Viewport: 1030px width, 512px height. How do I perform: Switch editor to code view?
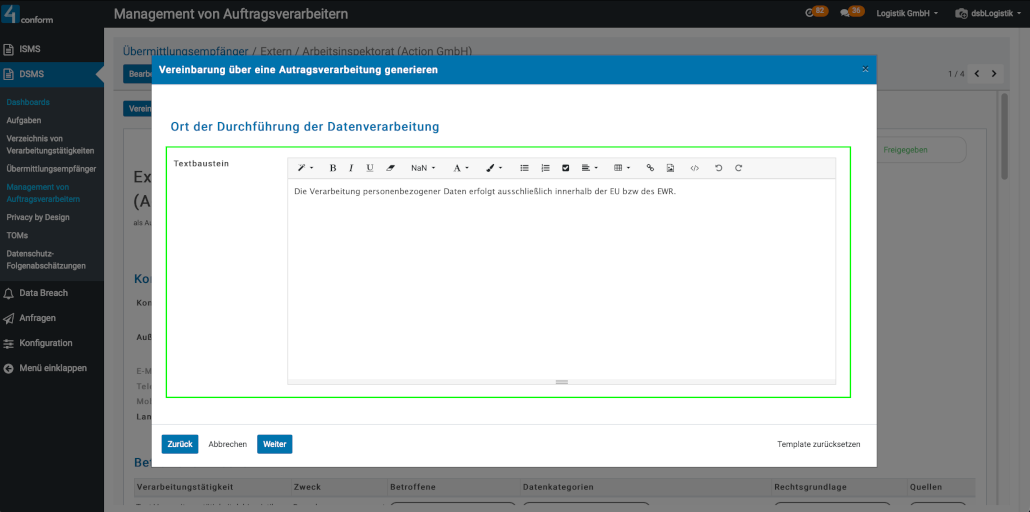coord(694,168)
